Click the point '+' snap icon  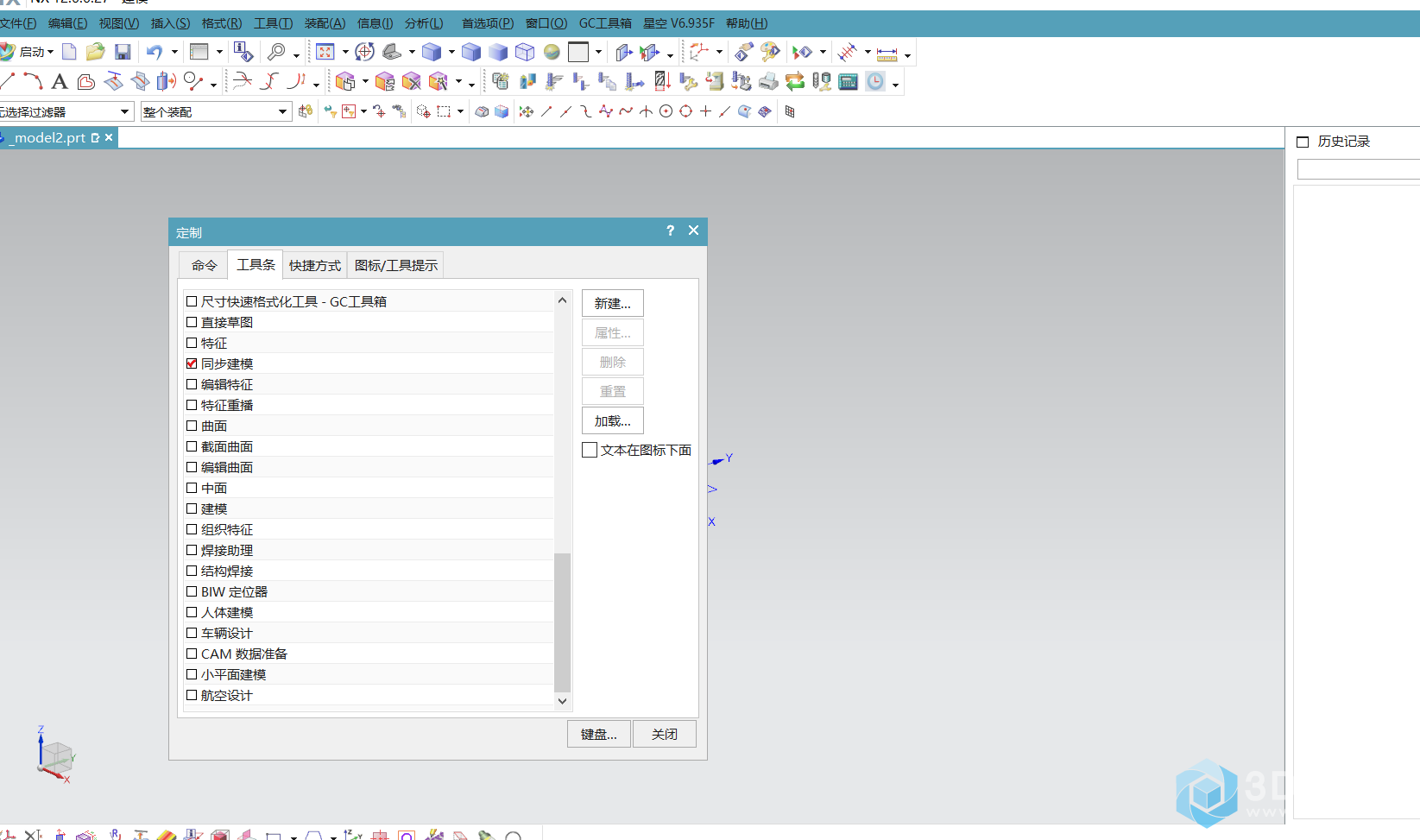coord(705,111)
